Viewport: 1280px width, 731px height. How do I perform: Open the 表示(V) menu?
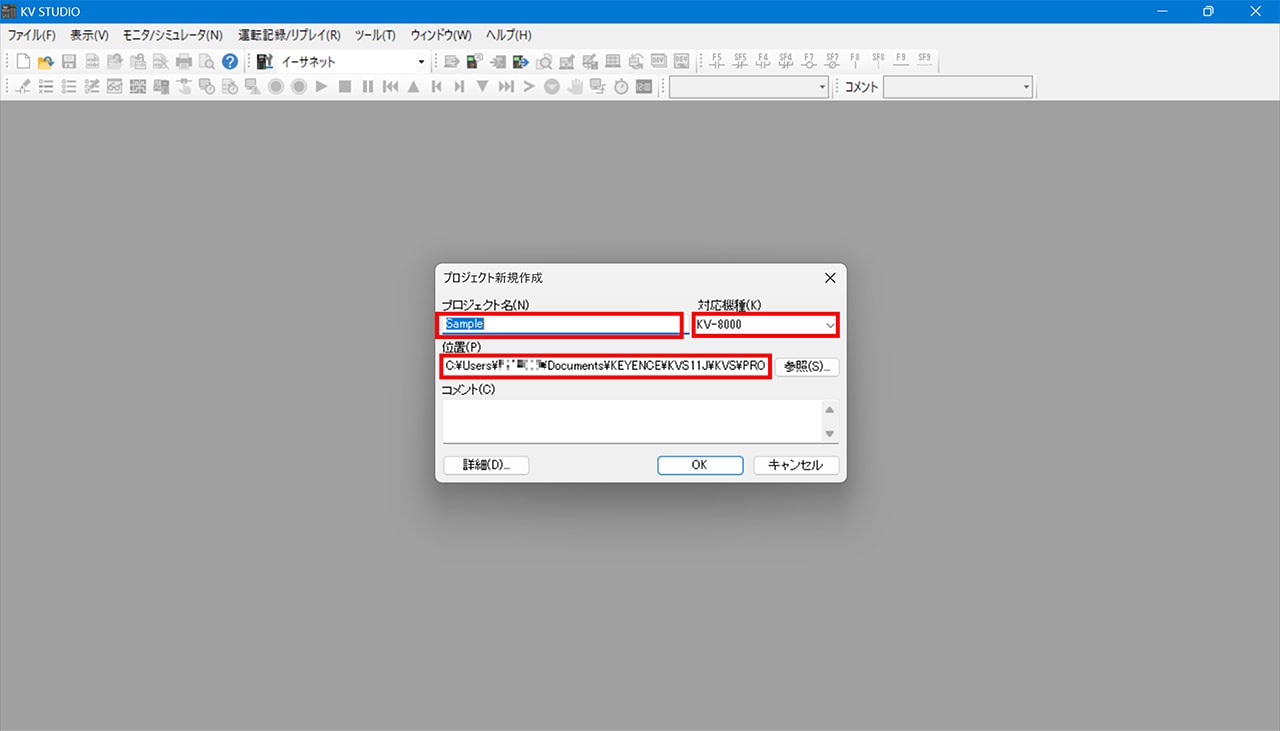pos(89,35)
